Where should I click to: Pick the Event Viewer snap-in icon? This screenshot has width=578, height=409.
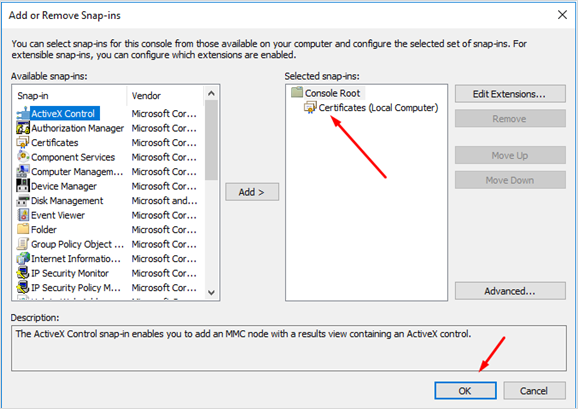point(23,215)
